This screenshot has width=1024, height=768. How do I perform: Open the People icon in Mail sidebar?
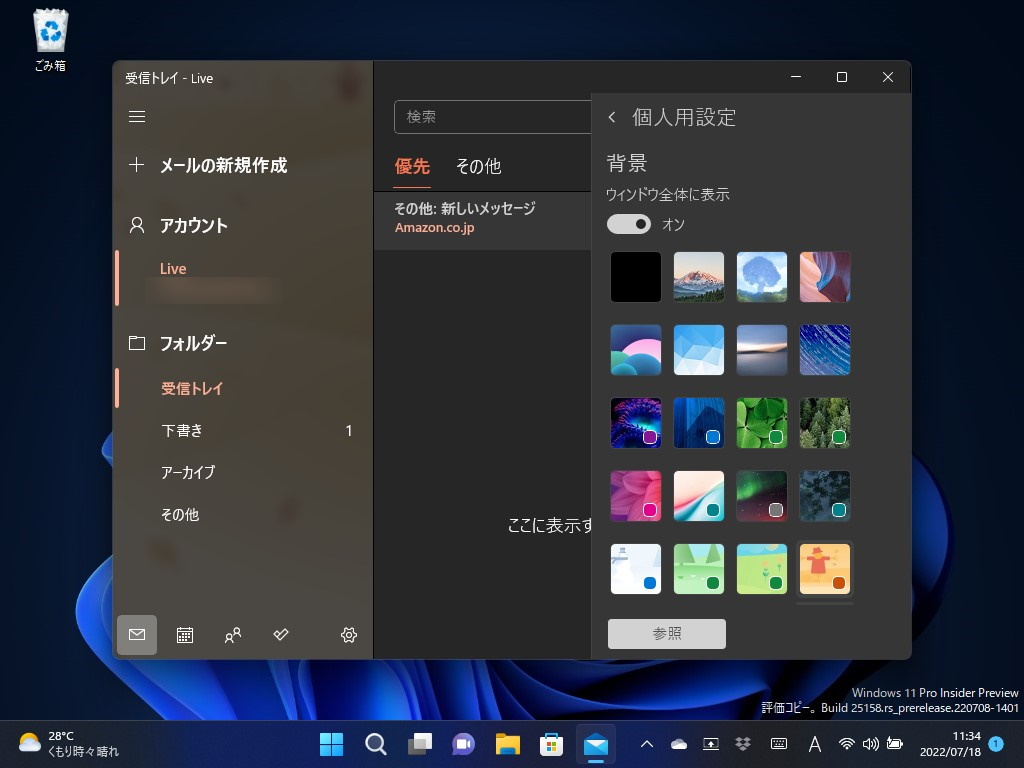pyautogui.click(x=232, y=634)
